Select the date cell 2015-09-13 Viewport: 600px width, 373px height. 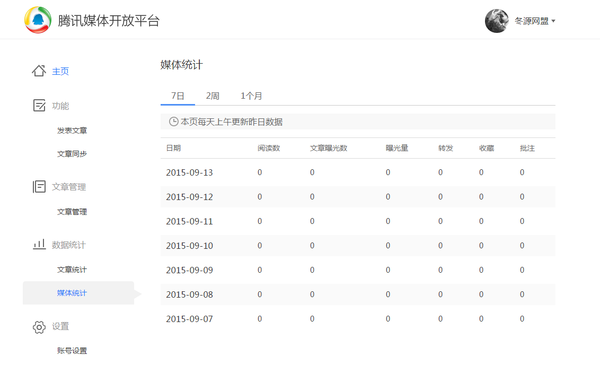(189, 173)
